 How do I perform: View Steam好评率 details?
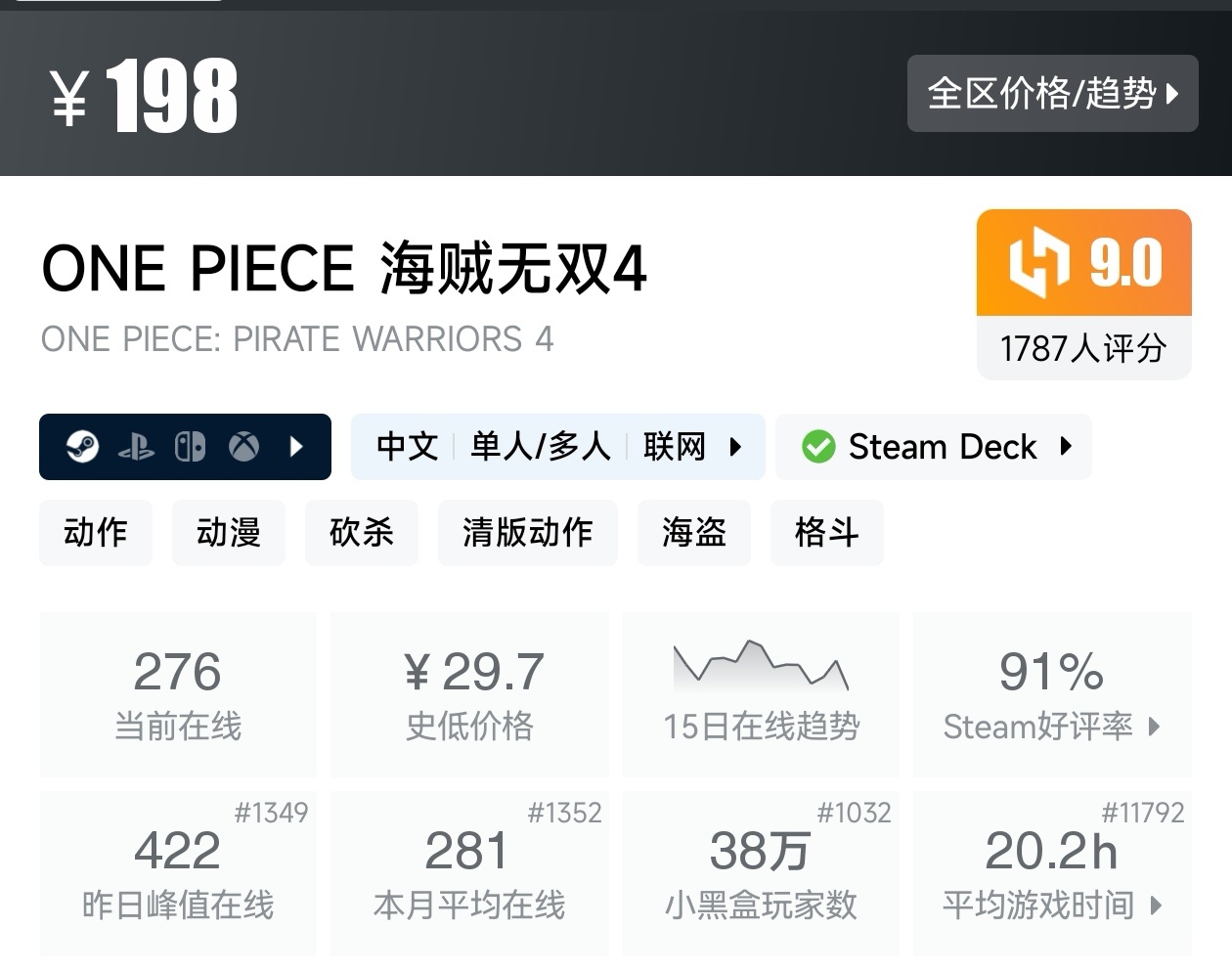(1052, 694)
